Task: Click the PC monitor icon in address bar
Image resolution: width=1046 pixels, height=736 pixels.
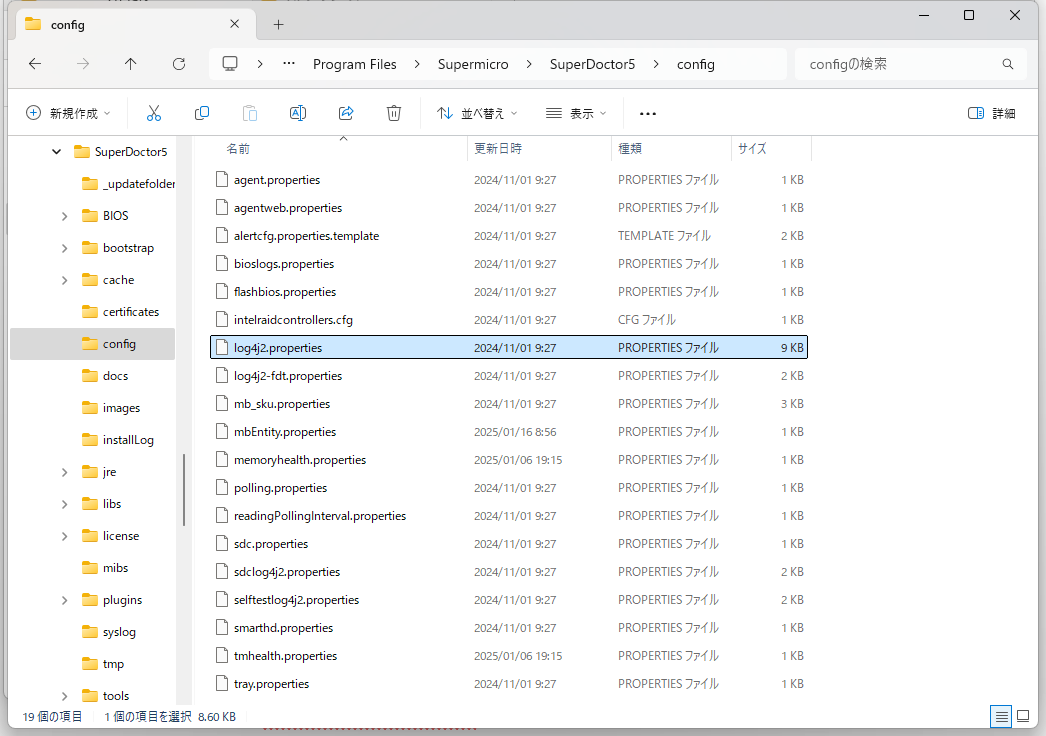Action: (x=230, y=64)
